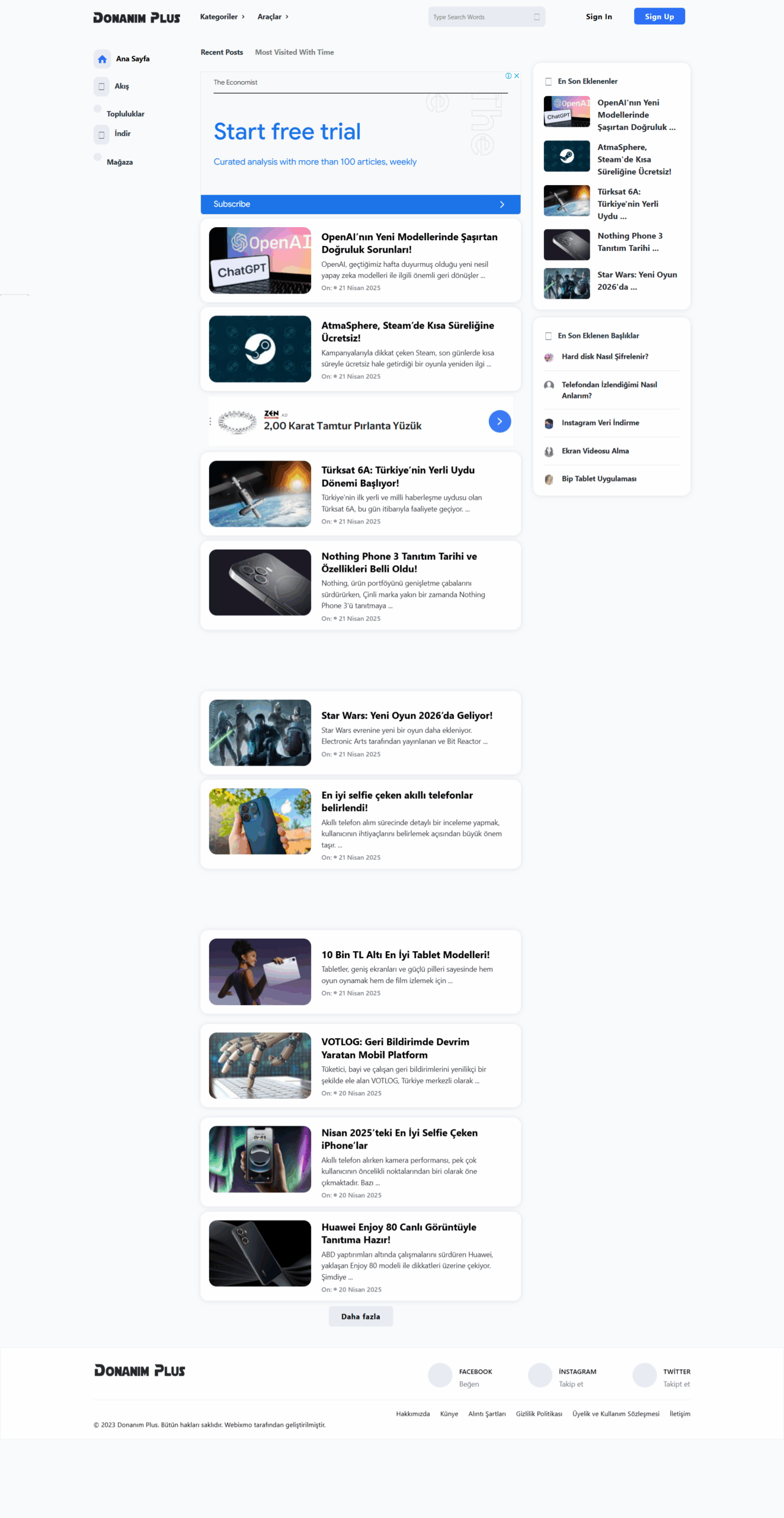Click the Sign In link
Image resolution: width=784 pixels, height=1518 pixels.
599,17
